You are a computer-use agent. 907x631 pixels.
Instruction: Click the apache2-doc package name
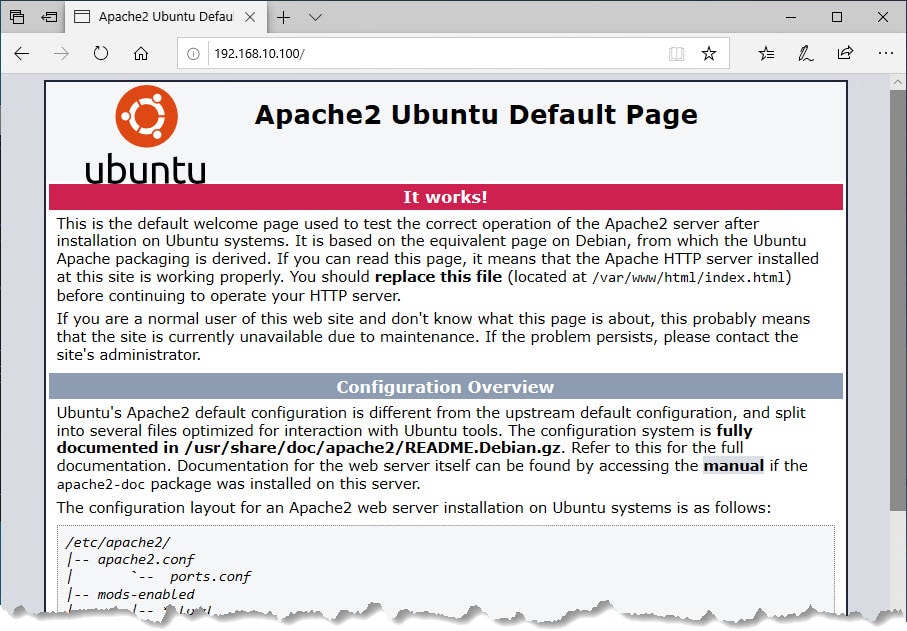(101, 484)
